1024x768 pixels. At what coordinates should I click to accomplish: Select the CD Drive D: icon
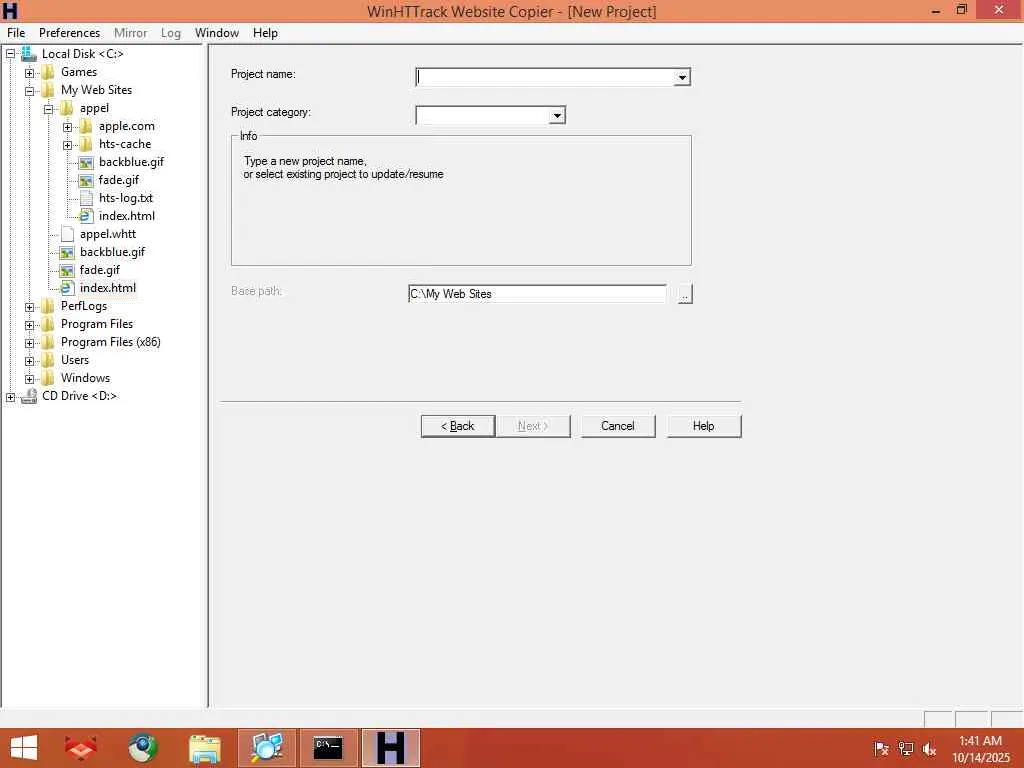coord(29,396)
